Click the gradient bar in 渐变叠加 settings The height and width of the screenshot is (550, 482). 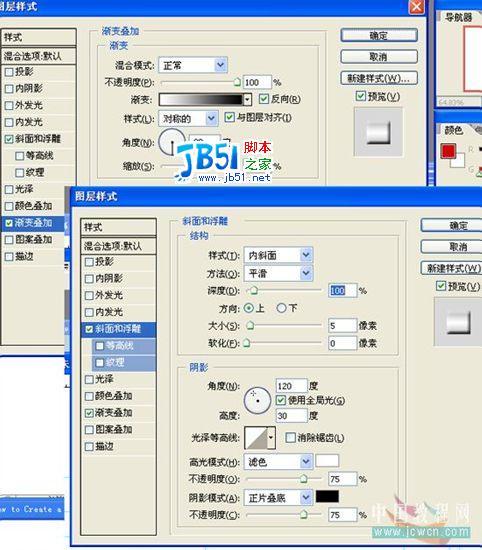(x=201, y=99)
